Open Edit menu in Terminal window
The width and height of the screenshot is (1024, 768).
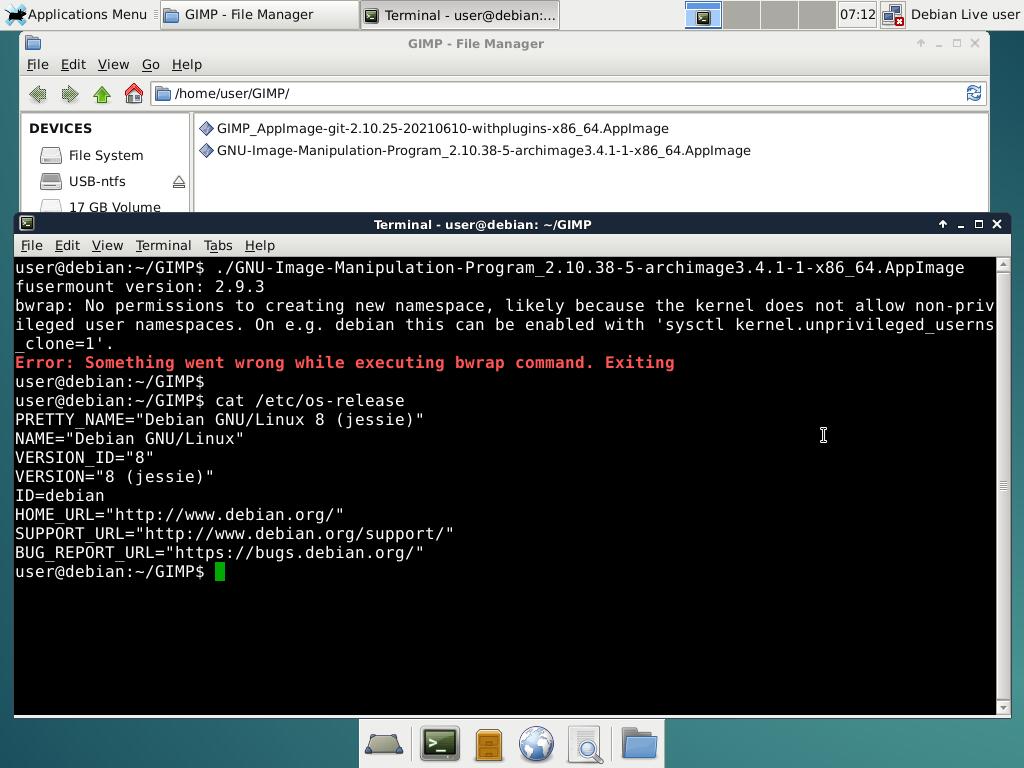pos(67,246)
